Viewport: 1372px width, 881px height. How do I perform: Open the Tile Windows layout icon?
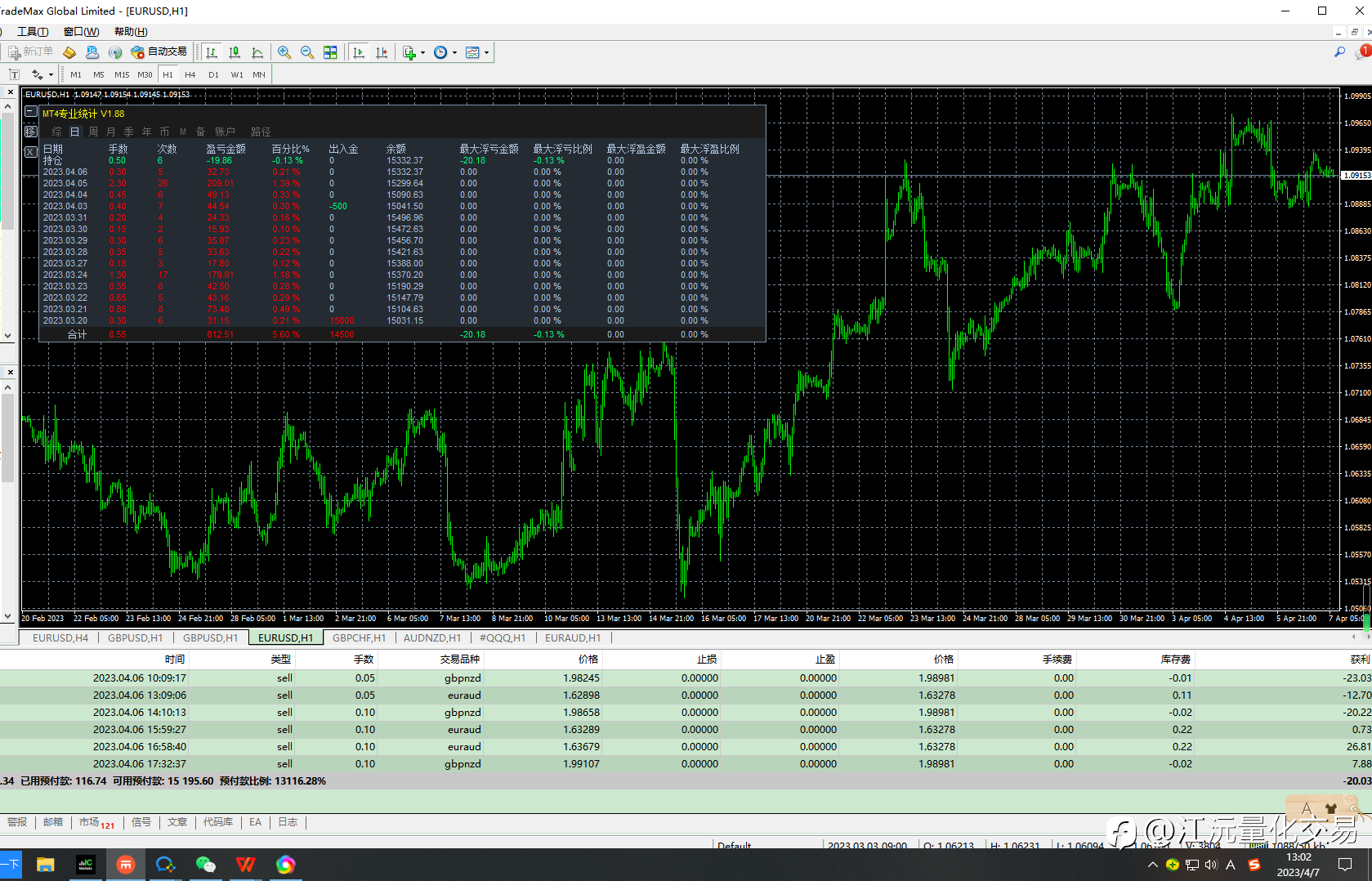tap(330, 52)
